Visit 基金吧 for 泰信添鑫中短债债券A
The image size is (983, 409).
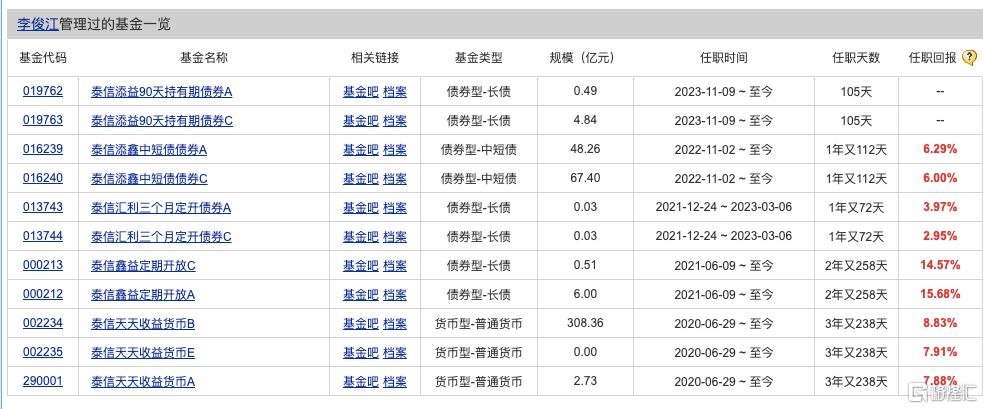tap(360, 150)
